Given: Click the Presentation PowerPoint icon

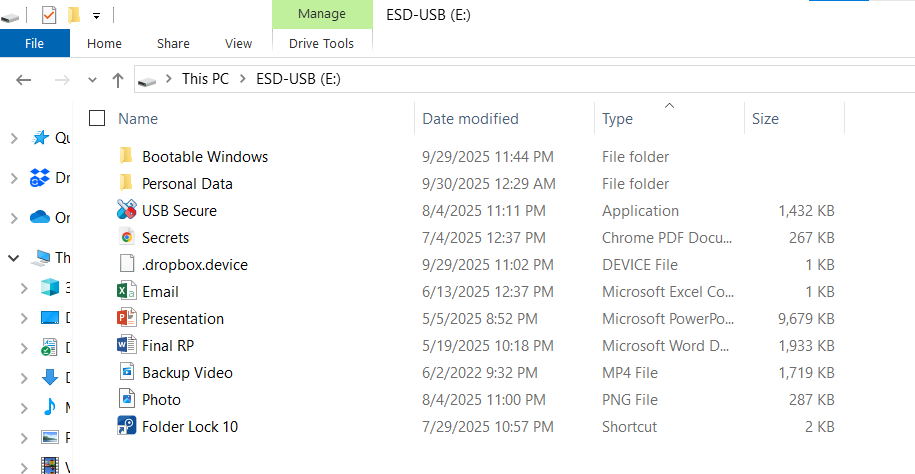Looking at the screenshot, I should [x=127, y=318].
